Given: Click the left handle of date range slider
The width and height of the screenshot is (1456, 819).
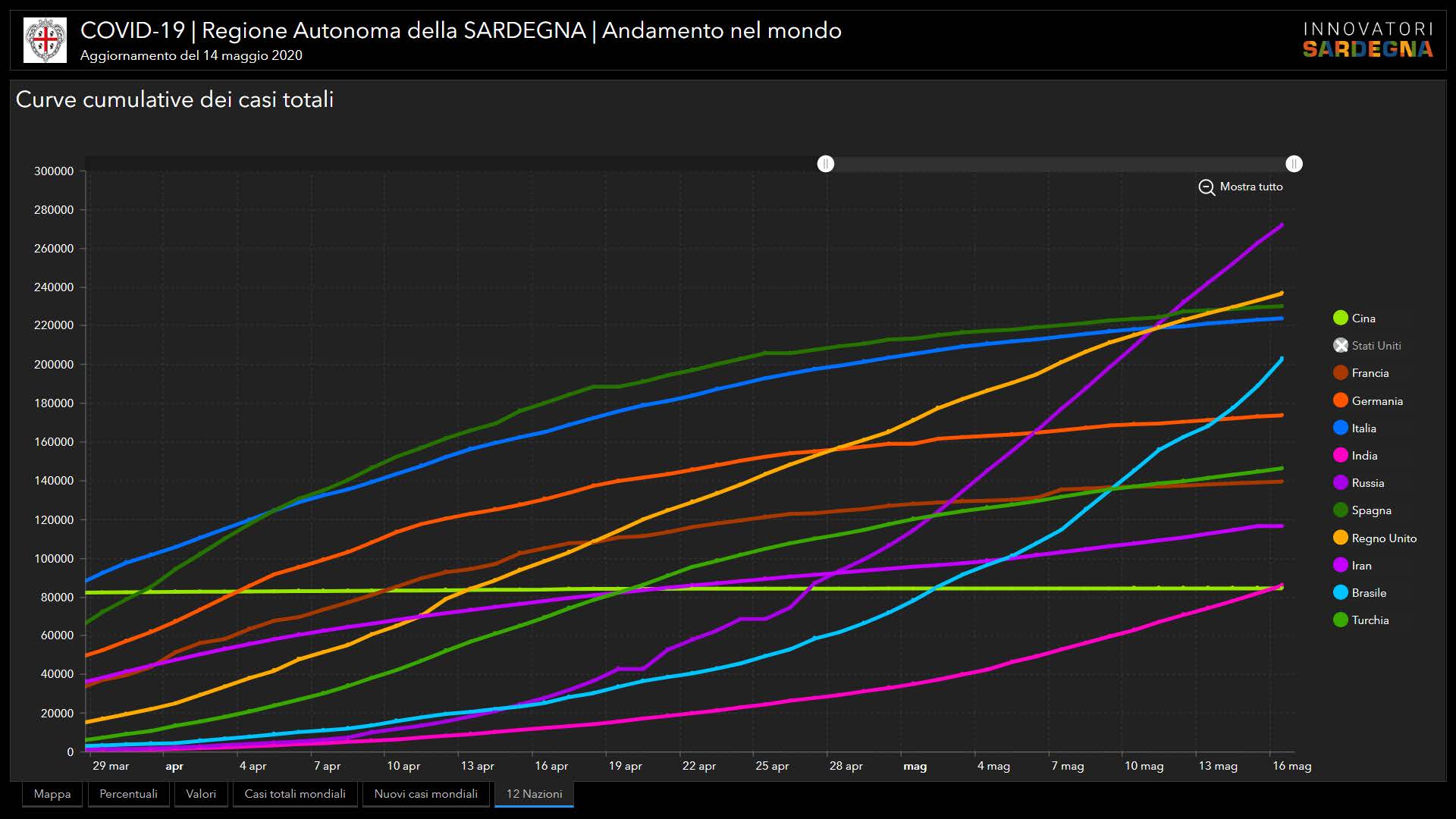Looking at the screenshot, I should 826,164.
